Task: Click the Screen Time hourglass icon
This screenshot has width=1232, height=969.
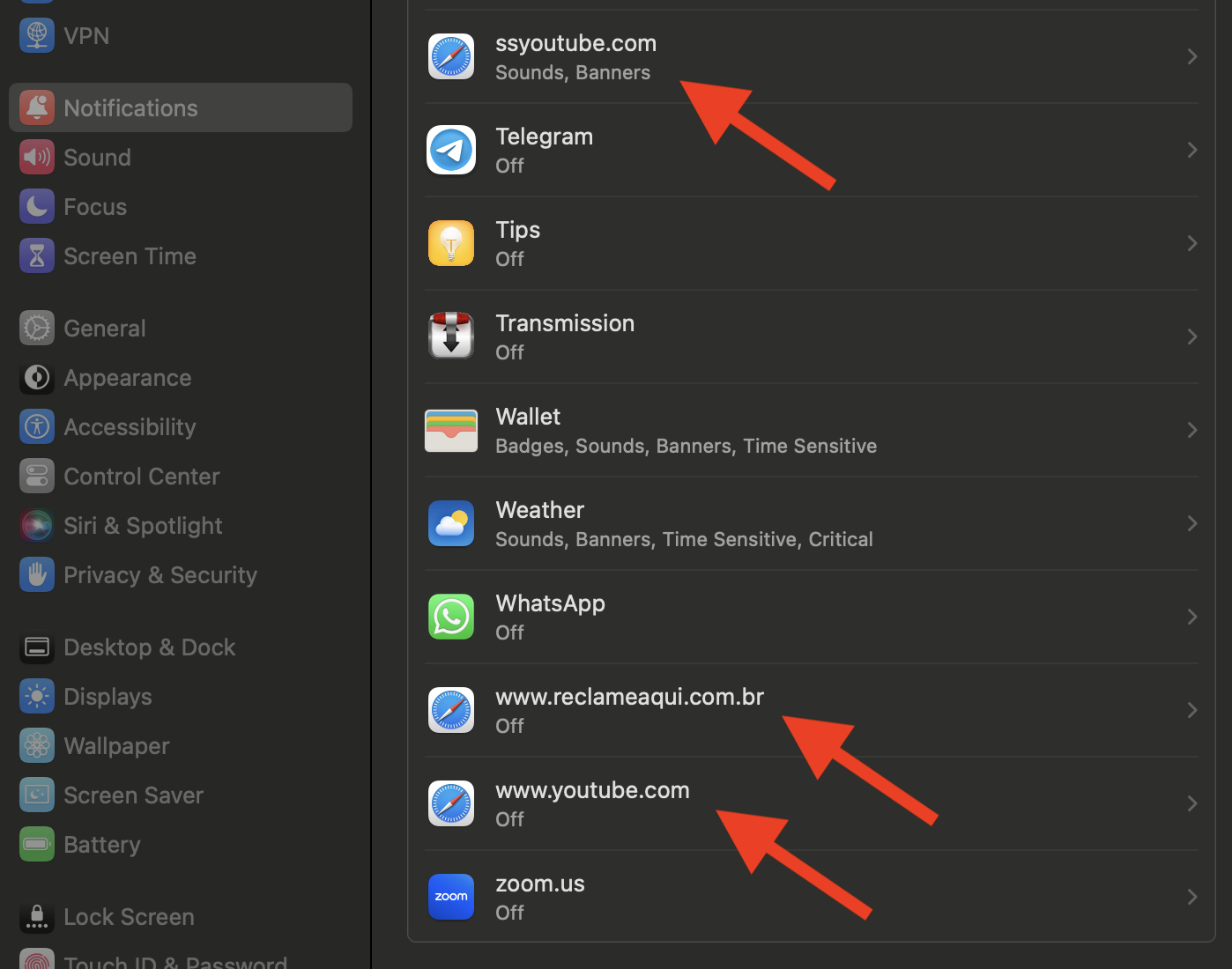Action: (37, 255)
